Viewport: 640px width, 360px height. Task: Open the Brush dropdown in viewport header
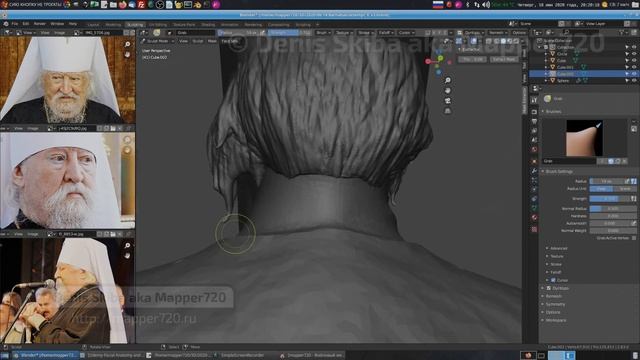[322, 33]
